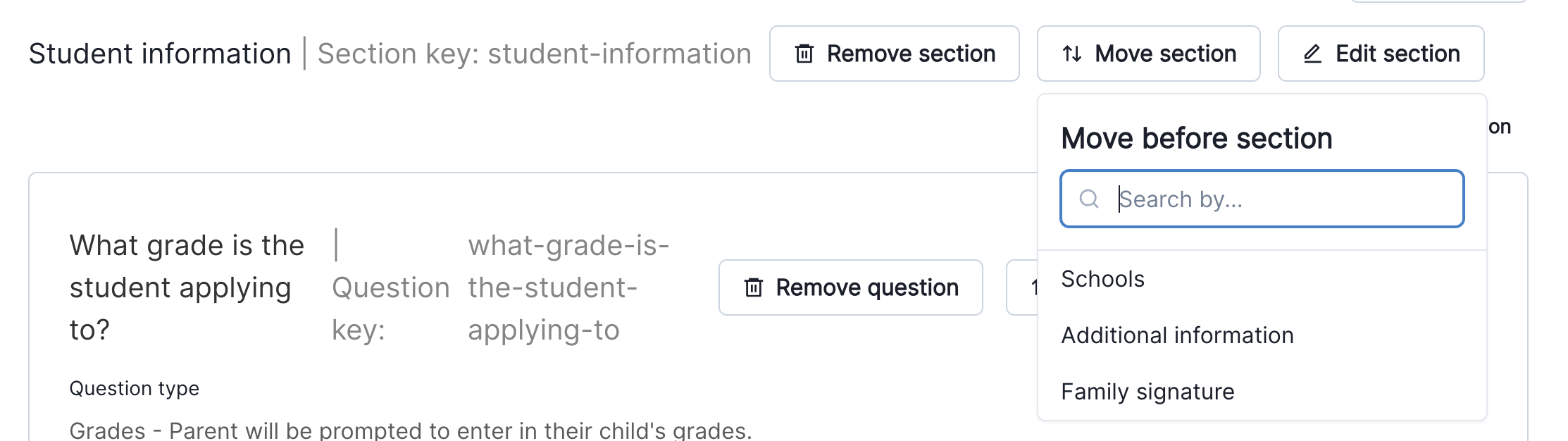Image resolution: width=1568 pixels, height=441 pixels.
Task: Choose Additional information from the move list
Action: point(1178,335)
